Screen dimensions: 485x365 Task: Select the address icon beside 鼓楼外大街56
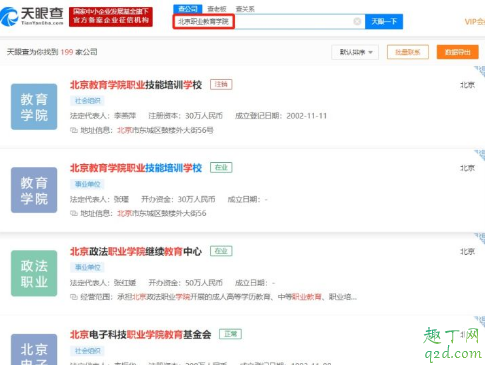tap(74, 213)
